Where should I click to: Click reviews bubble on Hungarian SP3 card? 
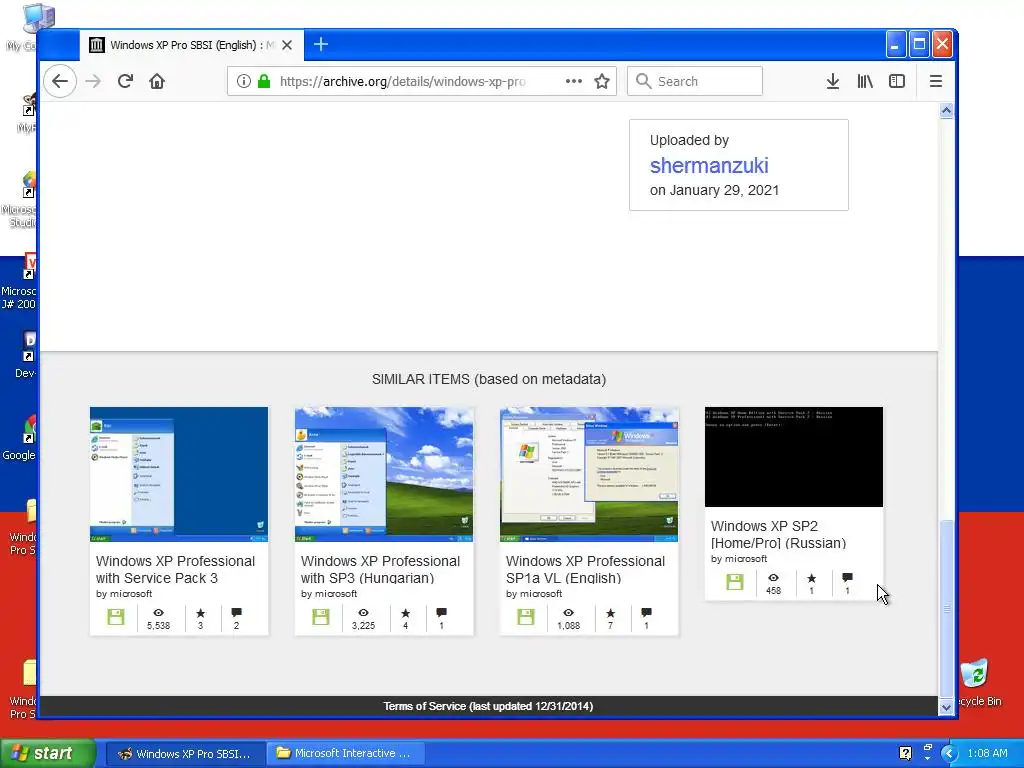[441, 613]
